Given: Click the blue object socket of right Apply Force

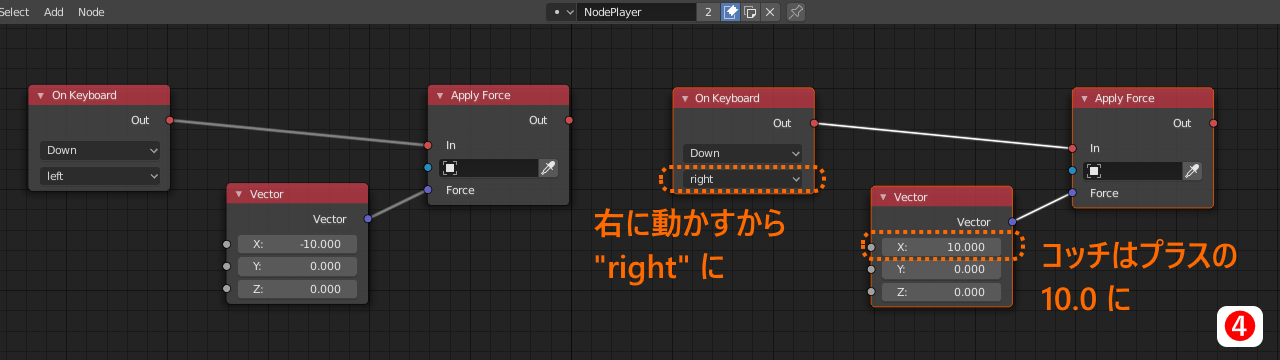Looking at the screenshot, I should pos(1072,171).
